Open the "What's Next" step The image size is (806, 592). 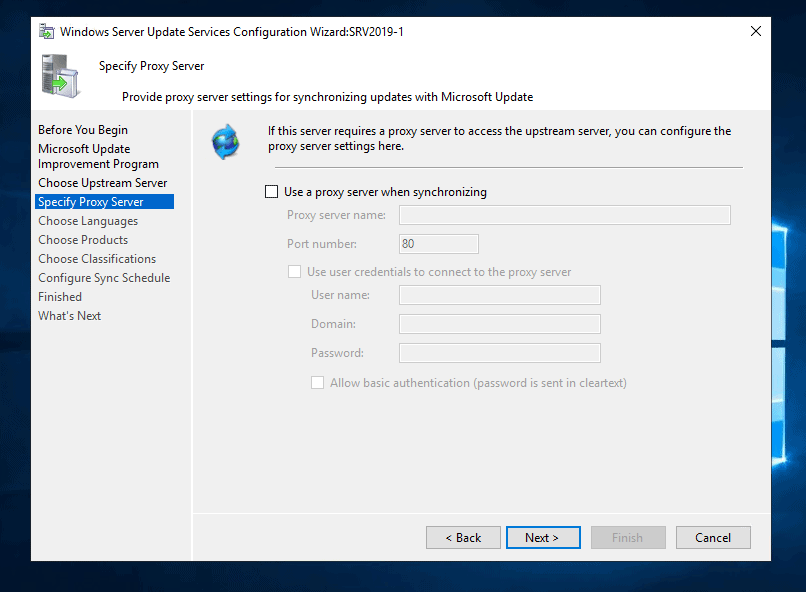pos(69,315)
